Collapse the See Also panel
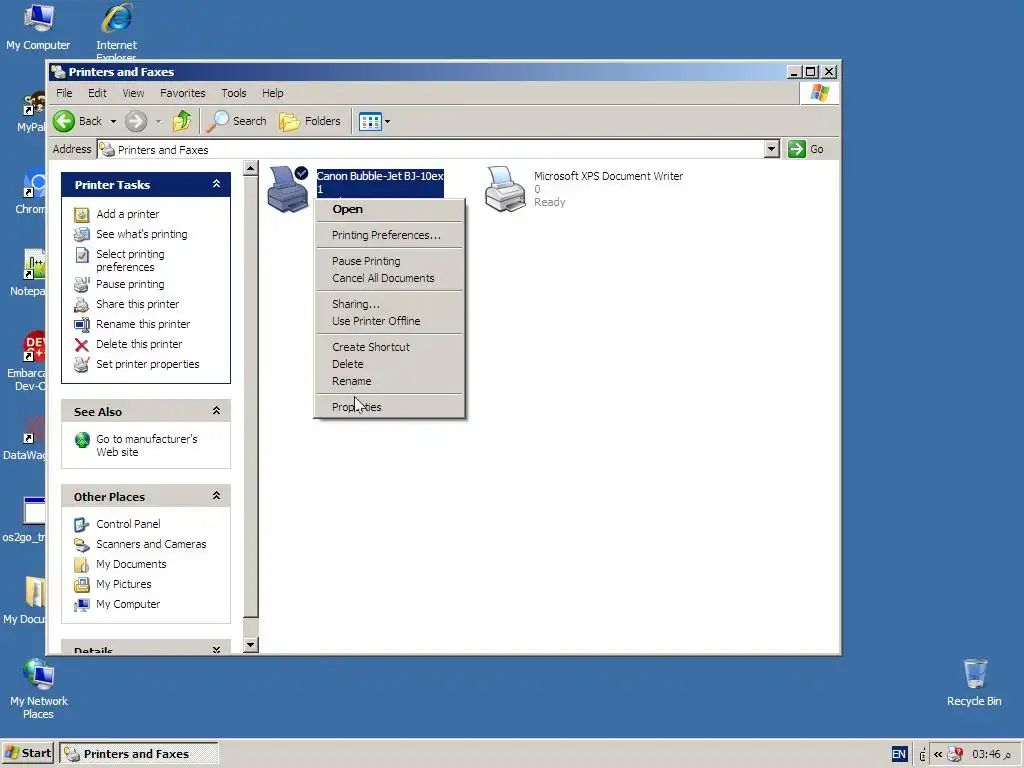 pyautogui.click(x=216, y=411)
